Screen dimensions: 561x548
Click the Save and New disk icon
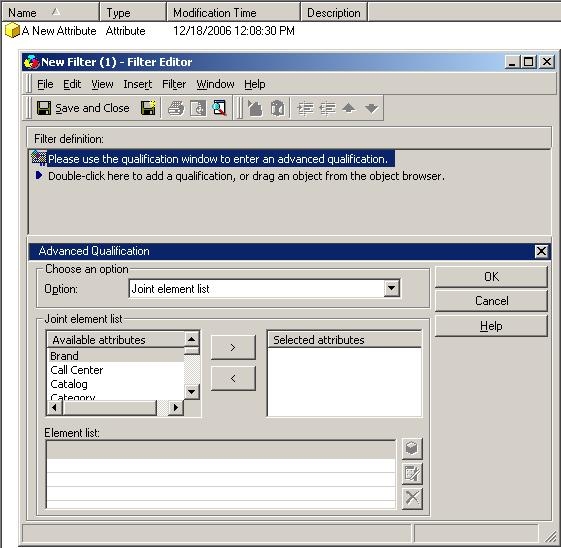(148, 108)
